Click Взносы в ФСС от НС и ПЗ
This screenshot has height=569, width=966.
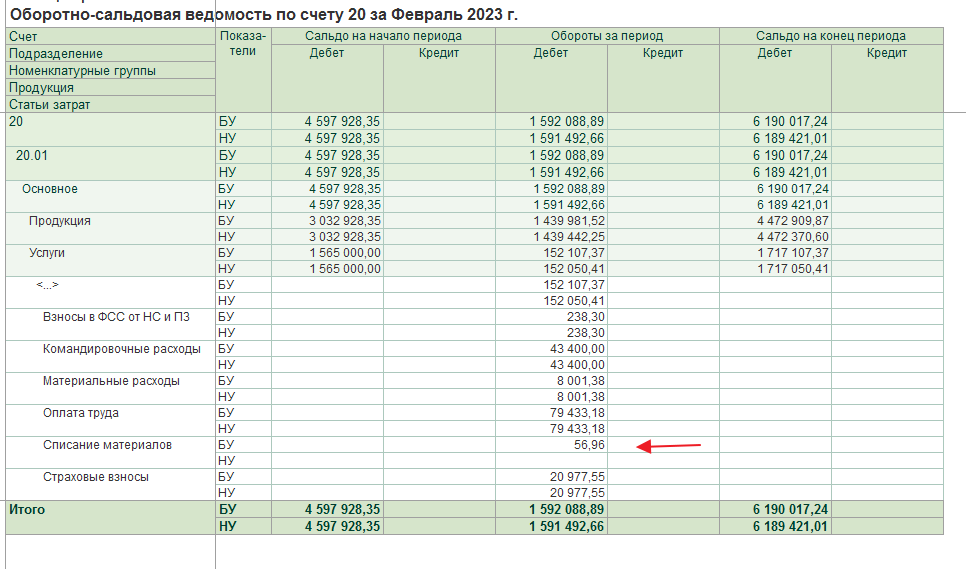tap(116, 317)
